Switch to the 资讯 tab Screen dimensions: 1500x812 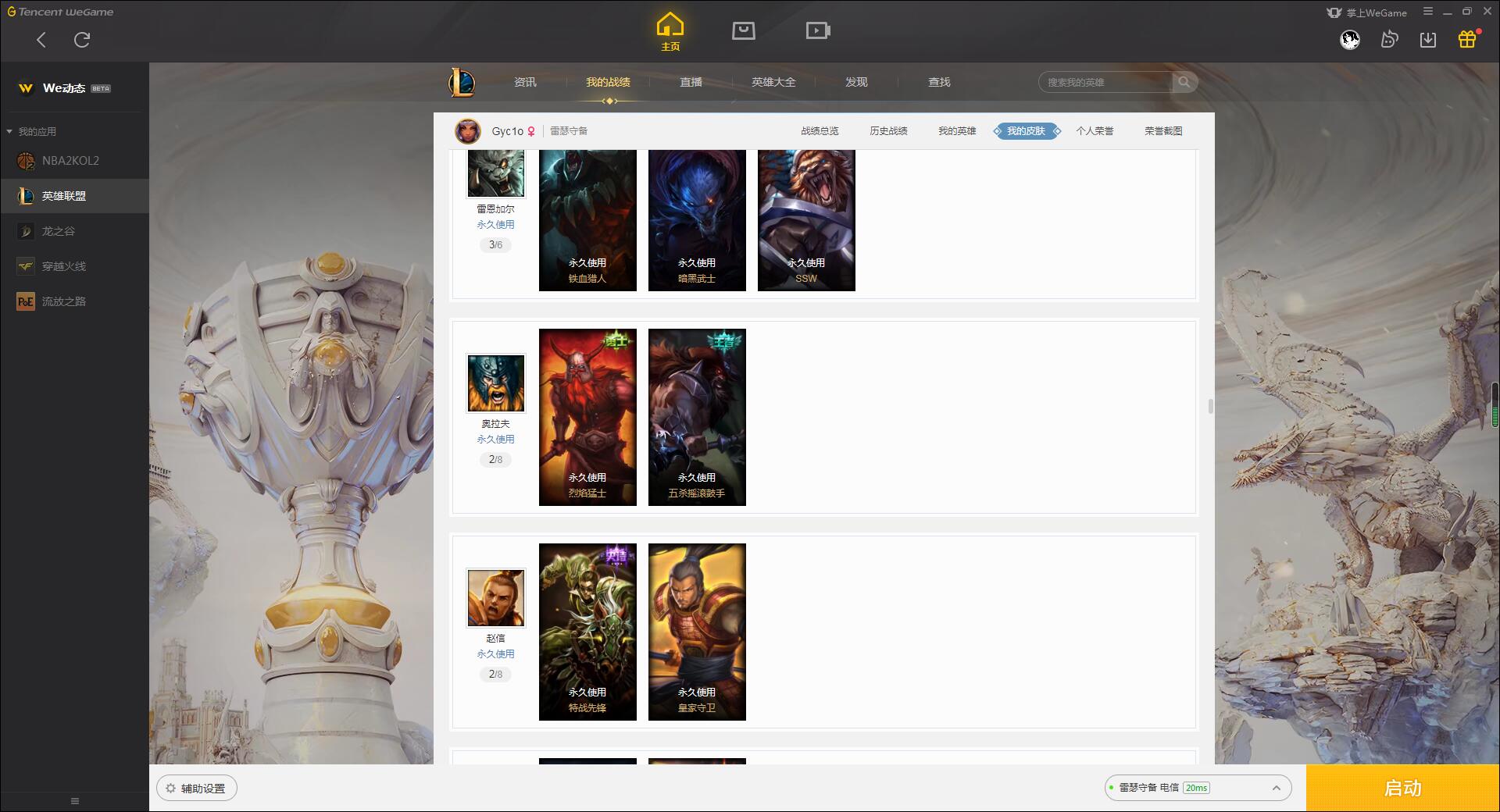[x=525, y=82]
